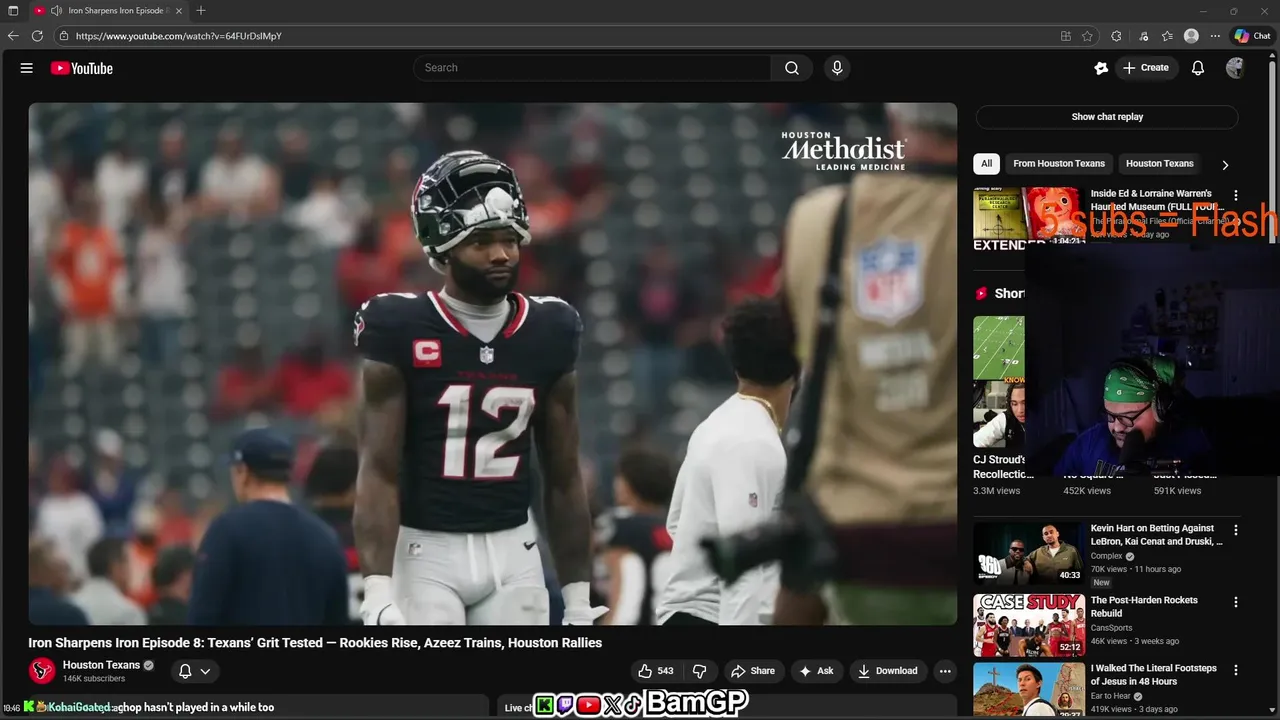Mute the tab using speaker icon

tap(56, 10)
